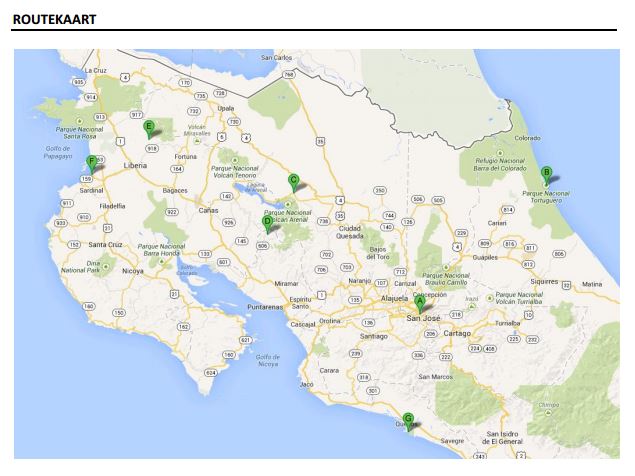Click the Turrialba town label
The image size is (635, 476).
pyautogui.click(x=508, y=323)
